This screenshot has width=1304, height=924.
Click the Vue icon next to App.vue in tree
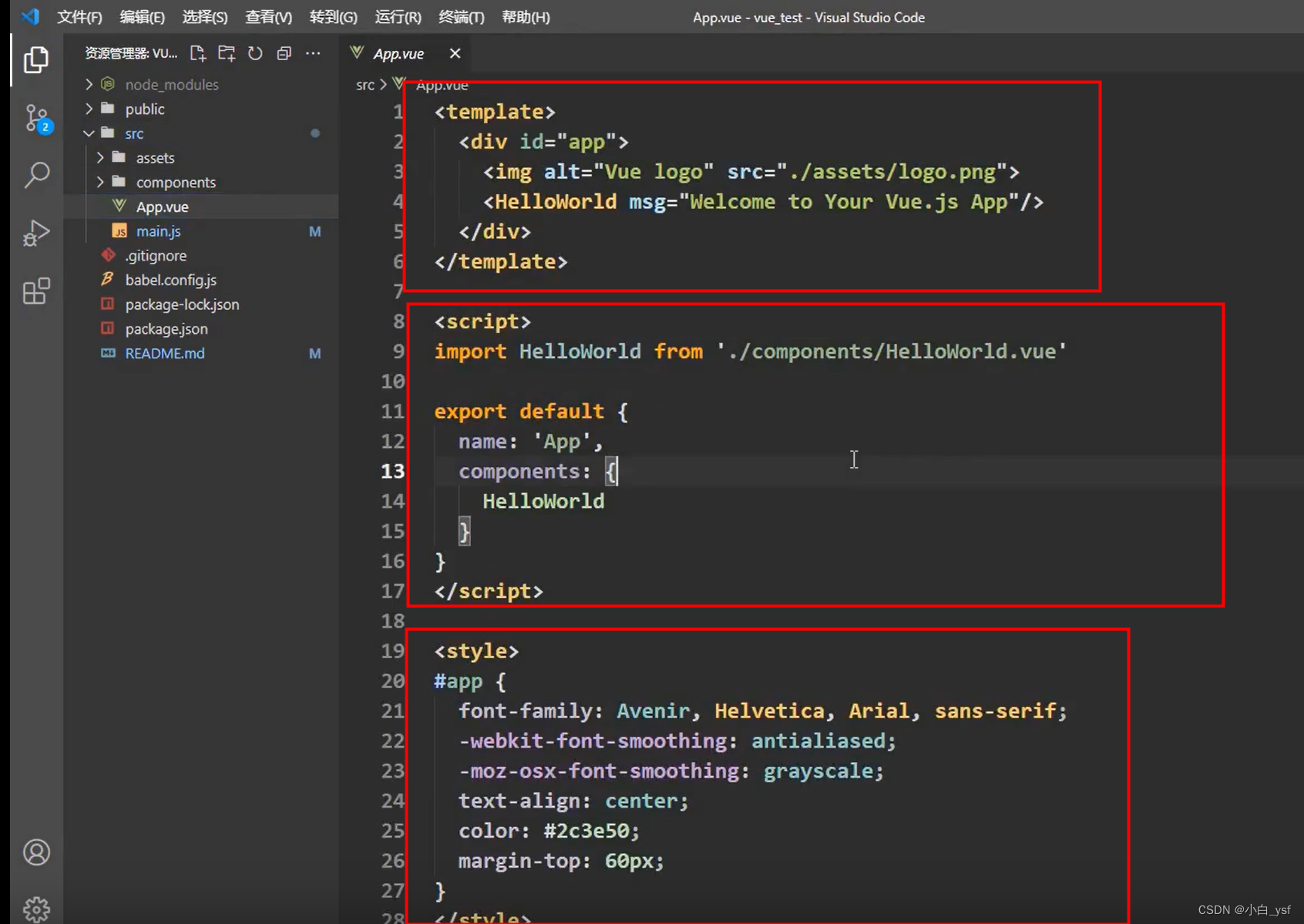tap(119, 206)
